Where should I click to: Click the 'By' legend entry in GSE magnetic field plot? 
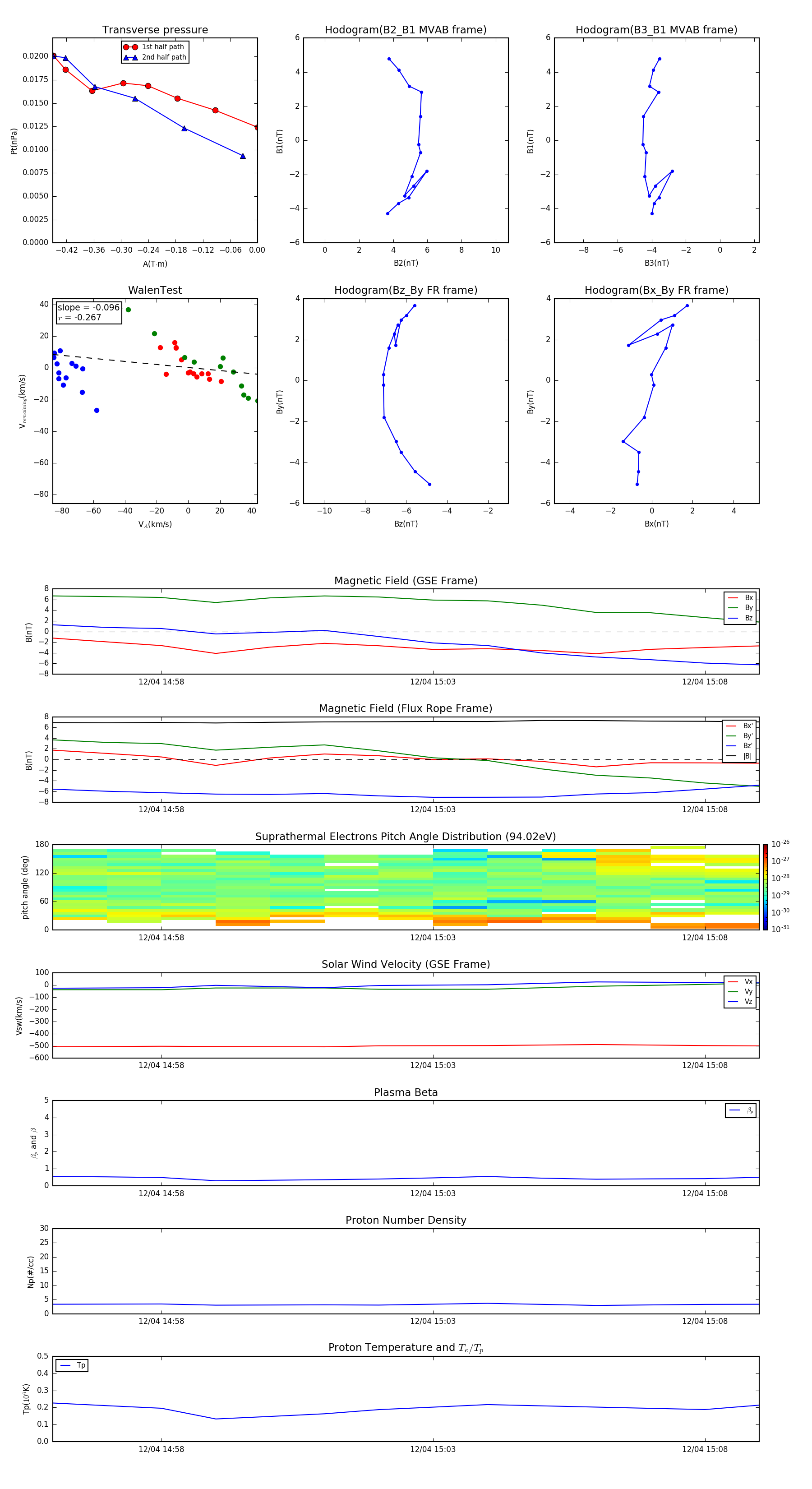coord(740,607)
